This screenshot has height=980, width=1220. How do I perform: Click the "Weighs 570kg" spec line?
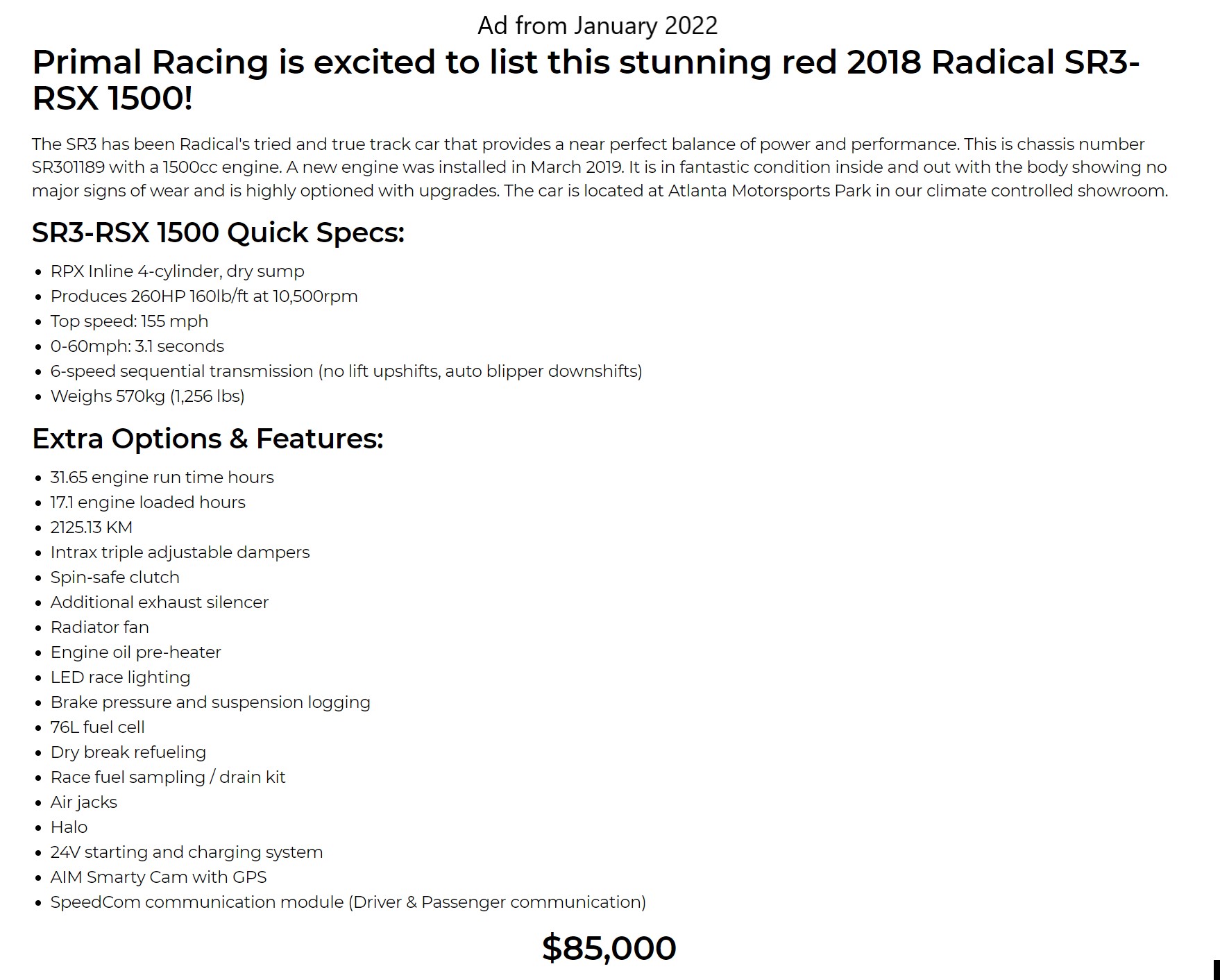pyautogui.click(x=147, y=396)
